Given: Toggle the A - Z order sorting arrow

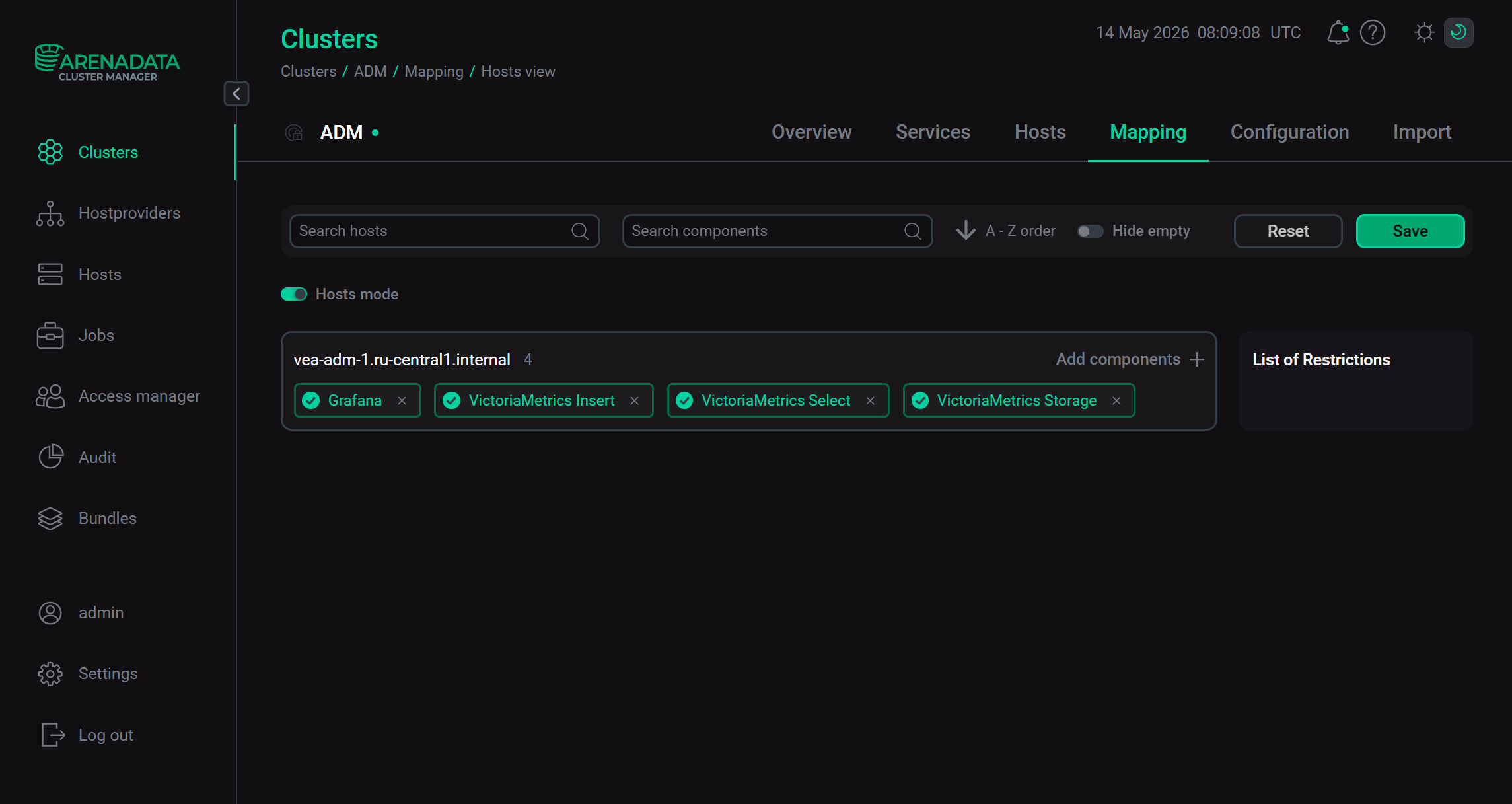Looking at the screenshot, I should [966, 231].
